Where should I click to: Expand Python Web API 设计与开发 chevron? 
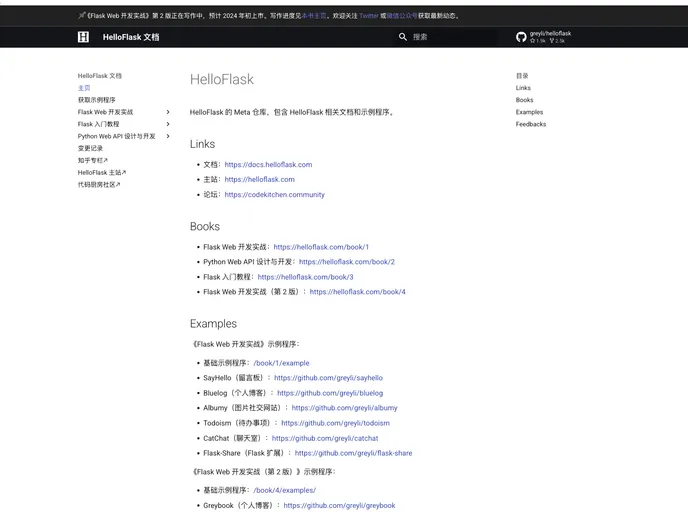(x=168, y=136)
